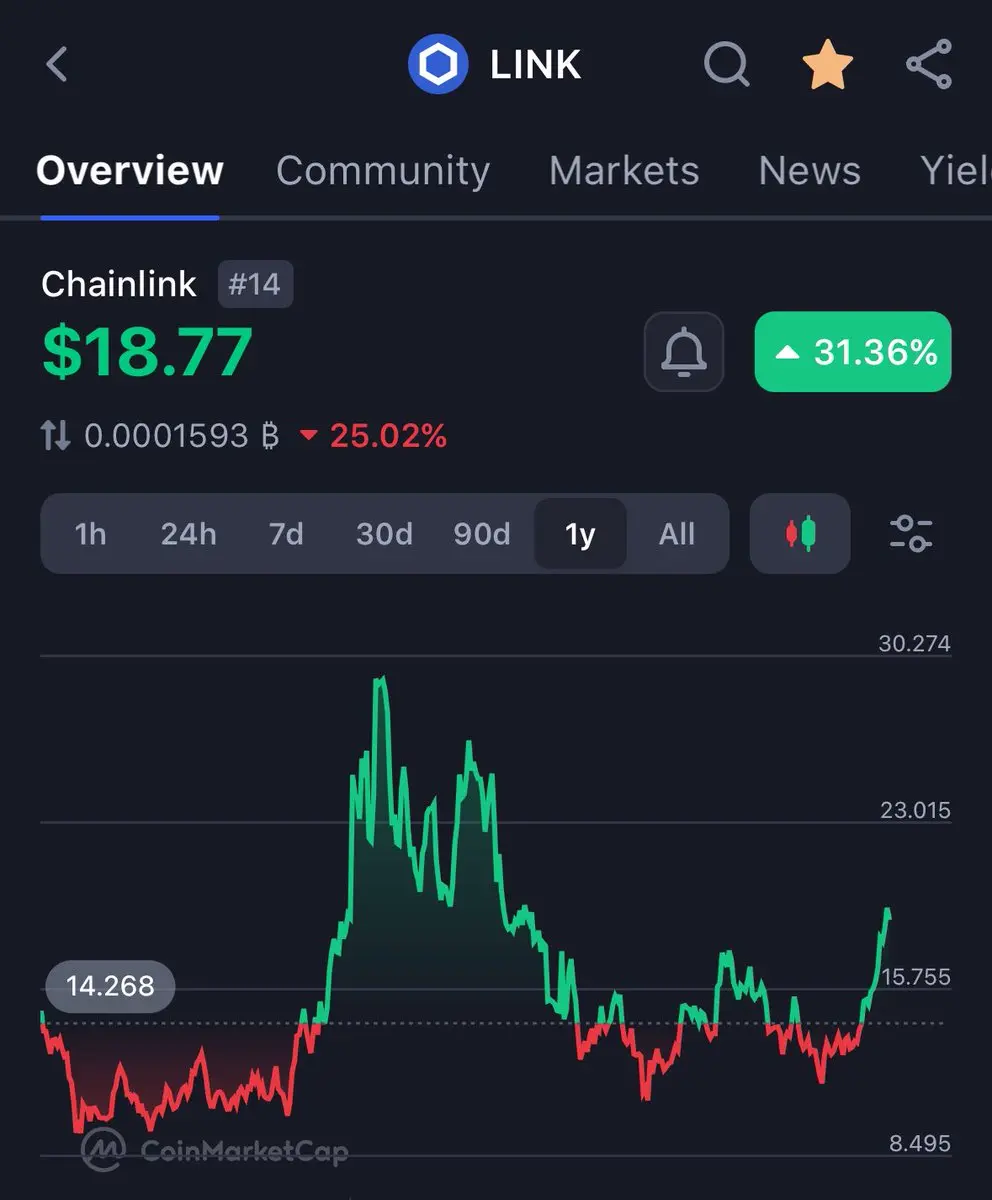
Task: Tap the red 25.02% BTC change
Action: pyautogui.click(x=373, y=436)
